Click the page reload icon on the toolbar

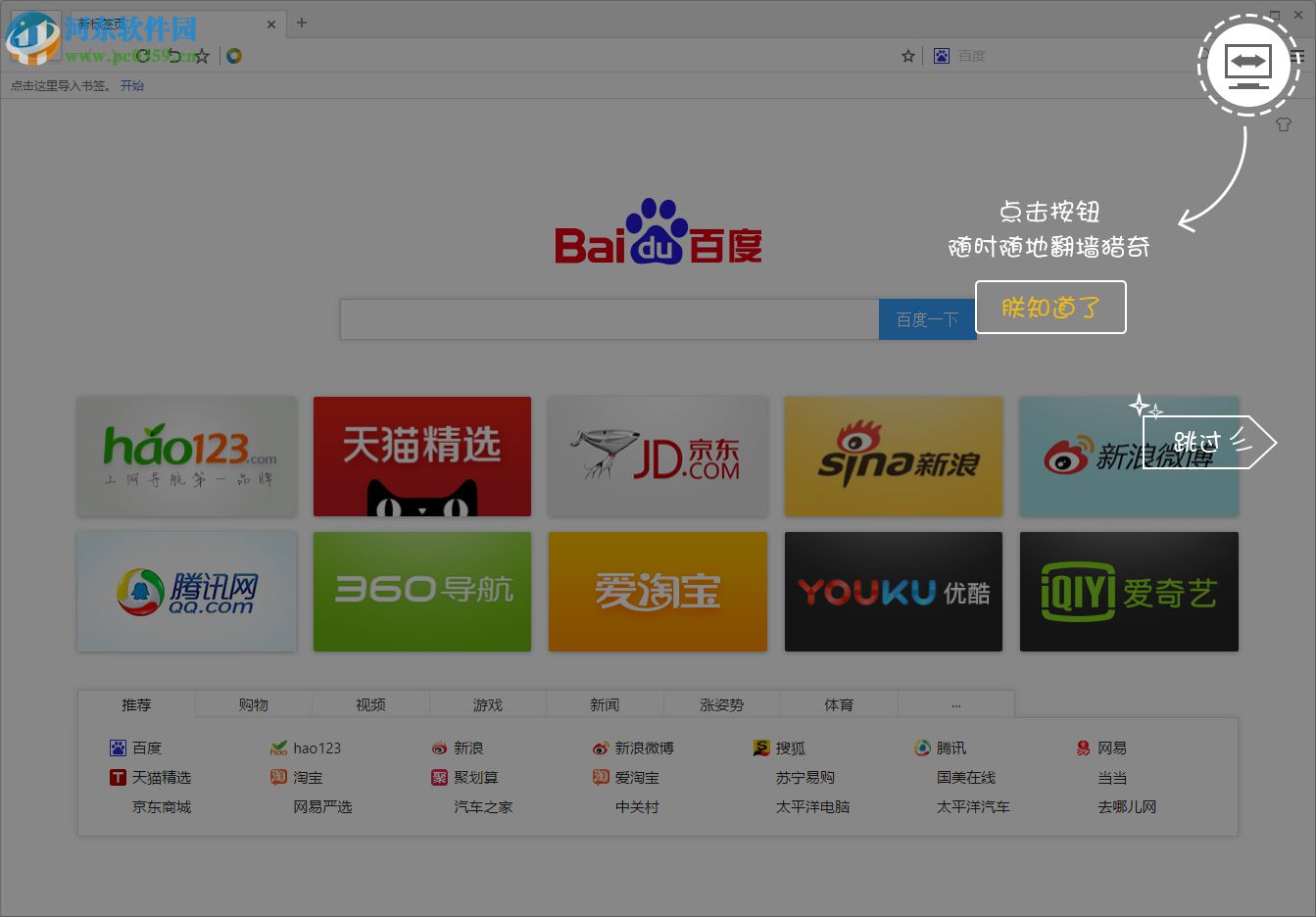click(144, 56)
